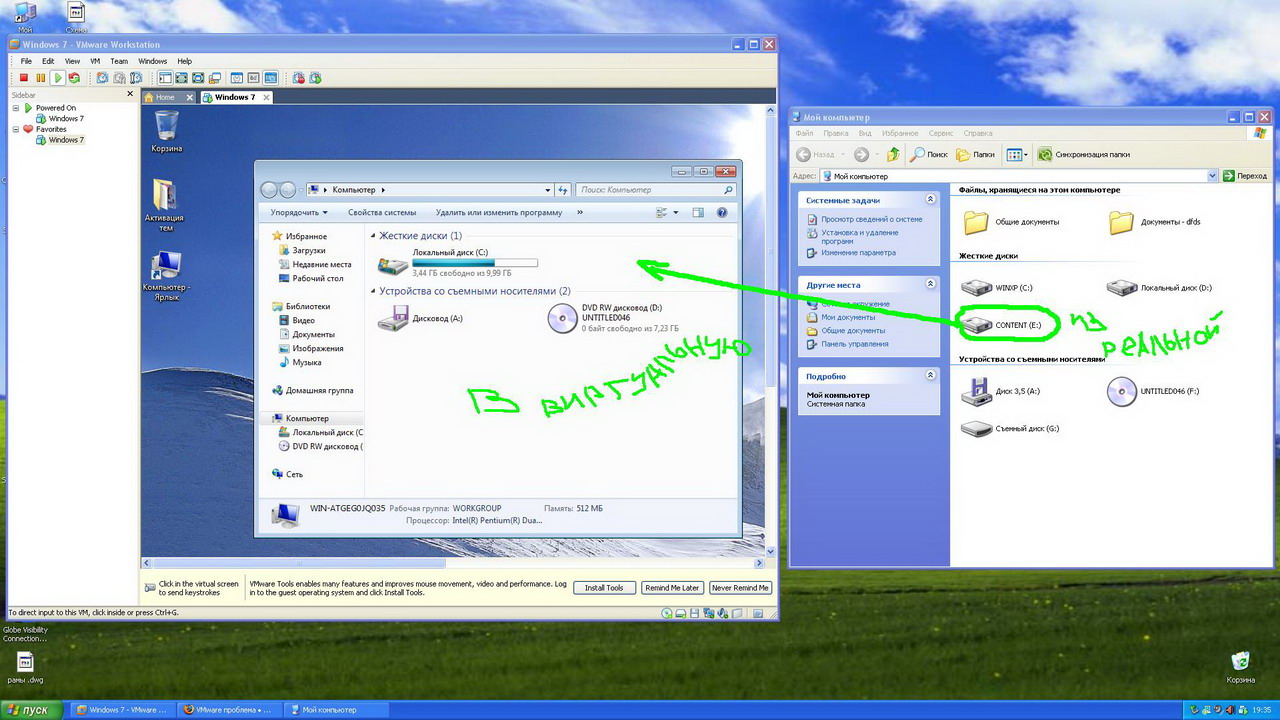Click Удалить или изменить программу in Explorer toolbar

499,212
